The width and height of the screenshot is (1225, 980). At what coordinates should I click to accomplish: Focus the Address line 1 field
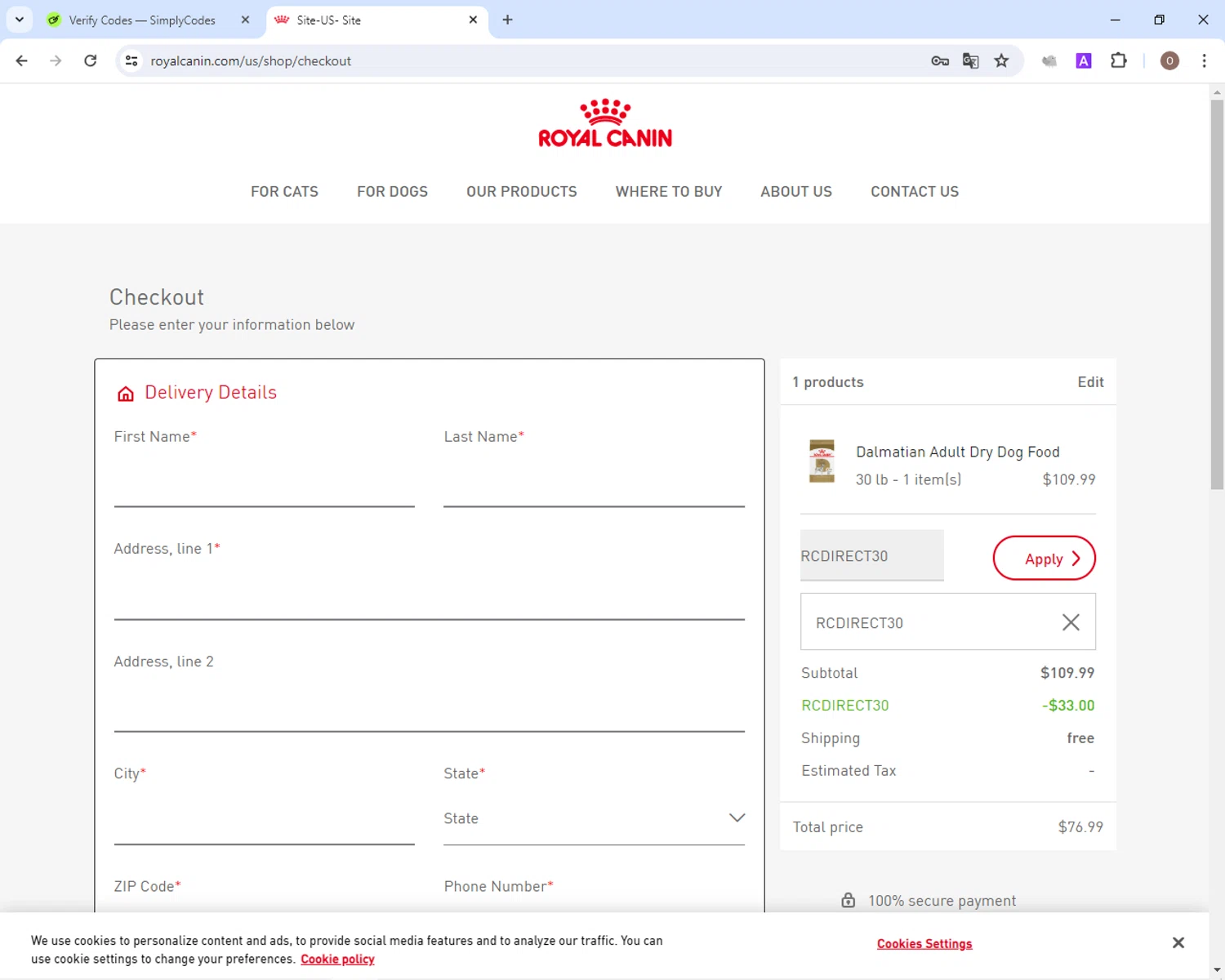[x=430, y=595]
